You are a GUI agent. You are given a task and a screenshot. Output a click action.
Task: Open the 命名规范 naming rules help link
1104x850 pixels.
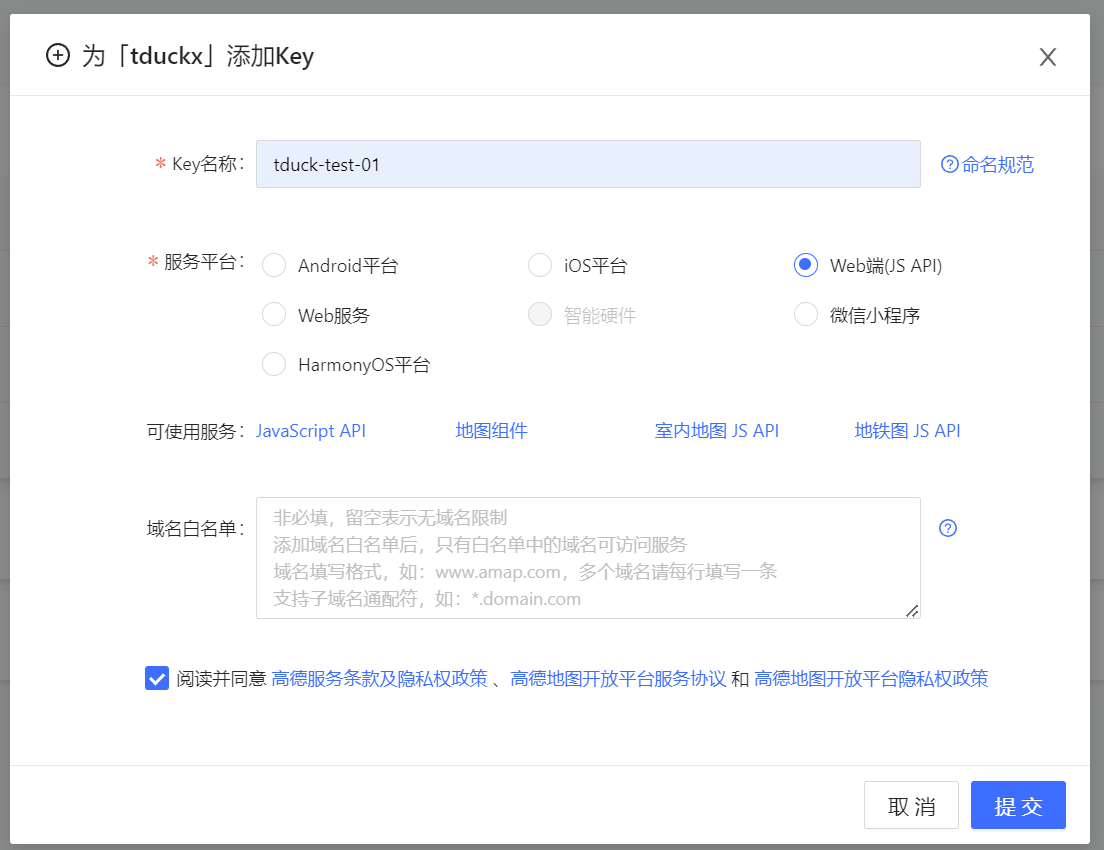(x=988, y=165)
